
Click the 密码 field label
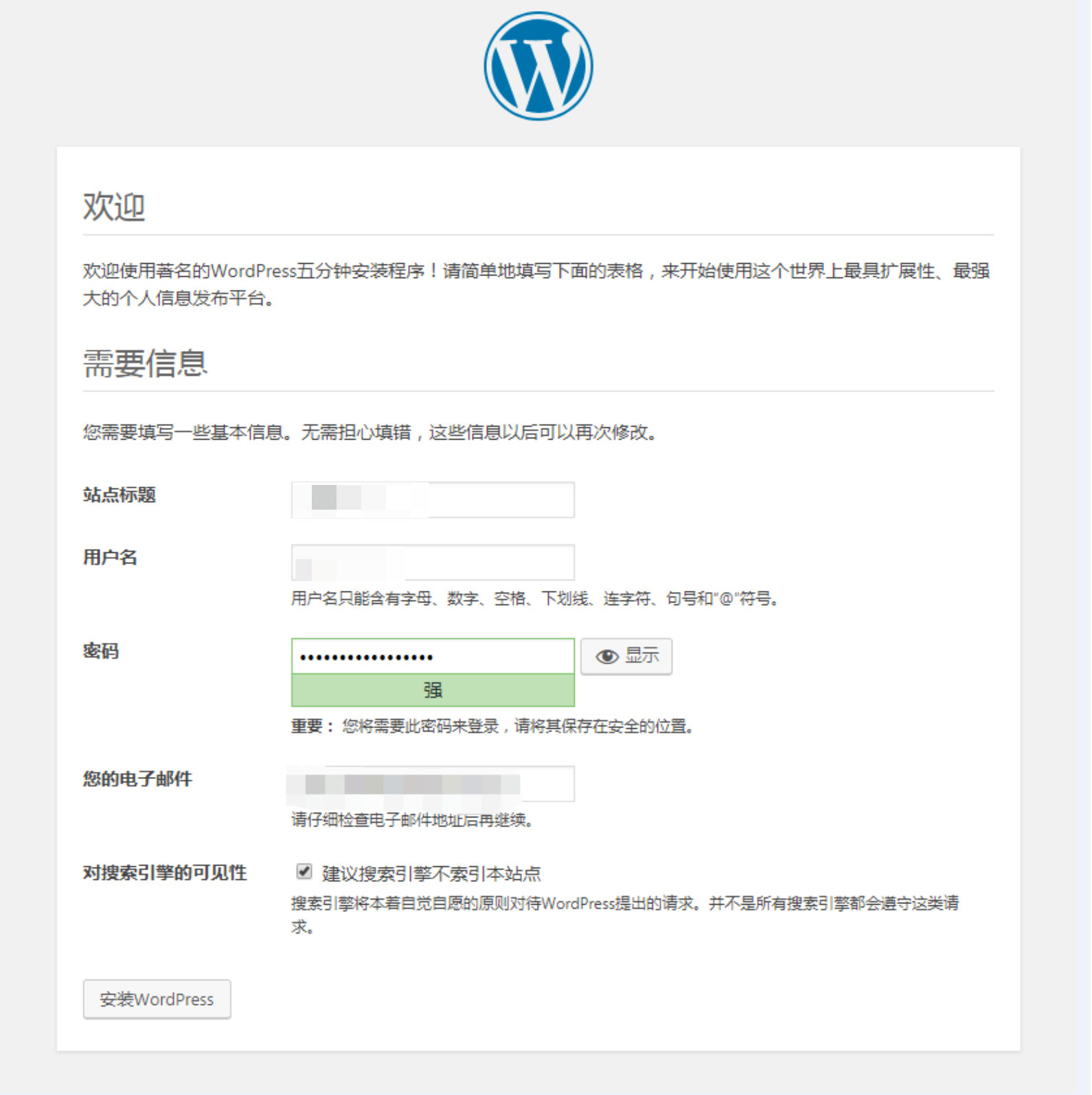click(101, 651)
